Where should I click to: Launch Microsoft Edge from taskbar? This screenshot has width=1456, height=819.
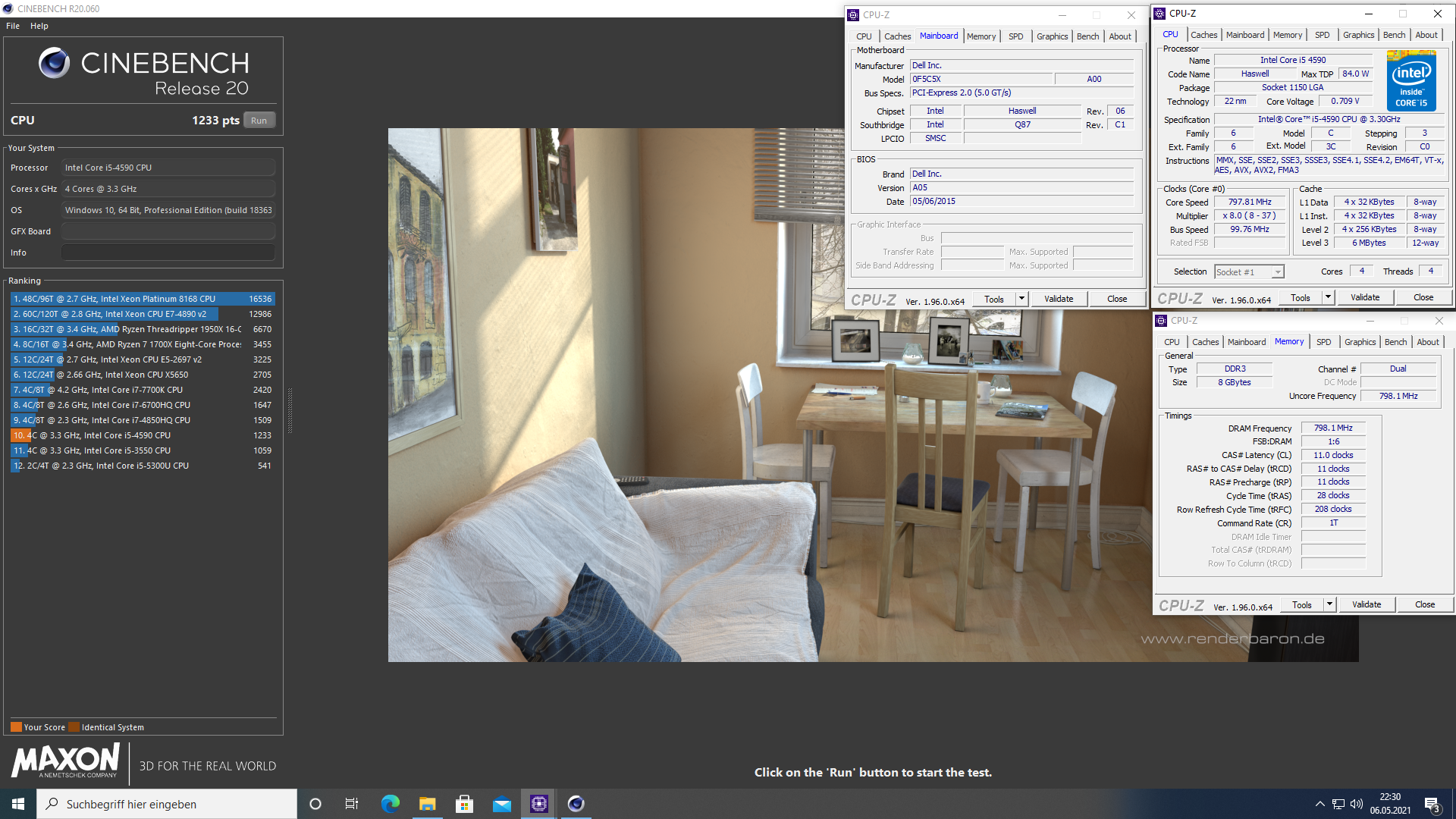tap(390, 804)
